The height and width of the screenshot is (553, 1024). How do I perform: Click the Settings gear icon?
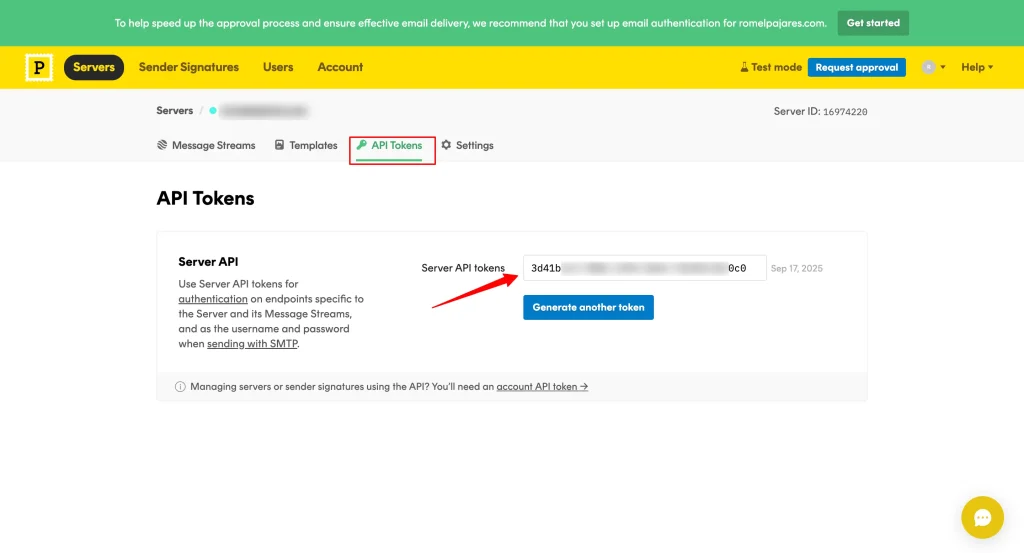click(x=446, y=145)
